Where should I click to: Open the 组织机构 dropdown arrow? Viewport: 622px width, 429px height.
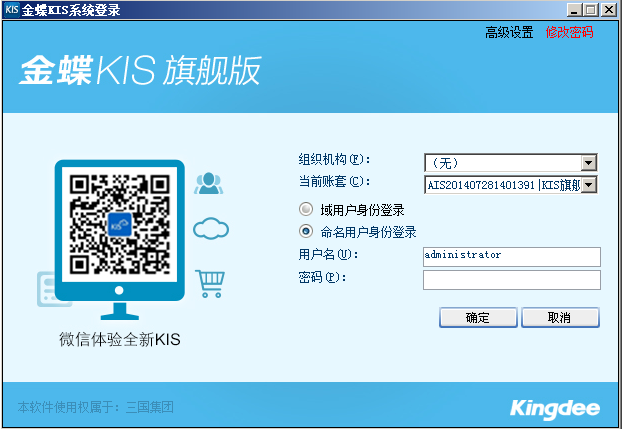pyautogui.click(x=589, y=163)
